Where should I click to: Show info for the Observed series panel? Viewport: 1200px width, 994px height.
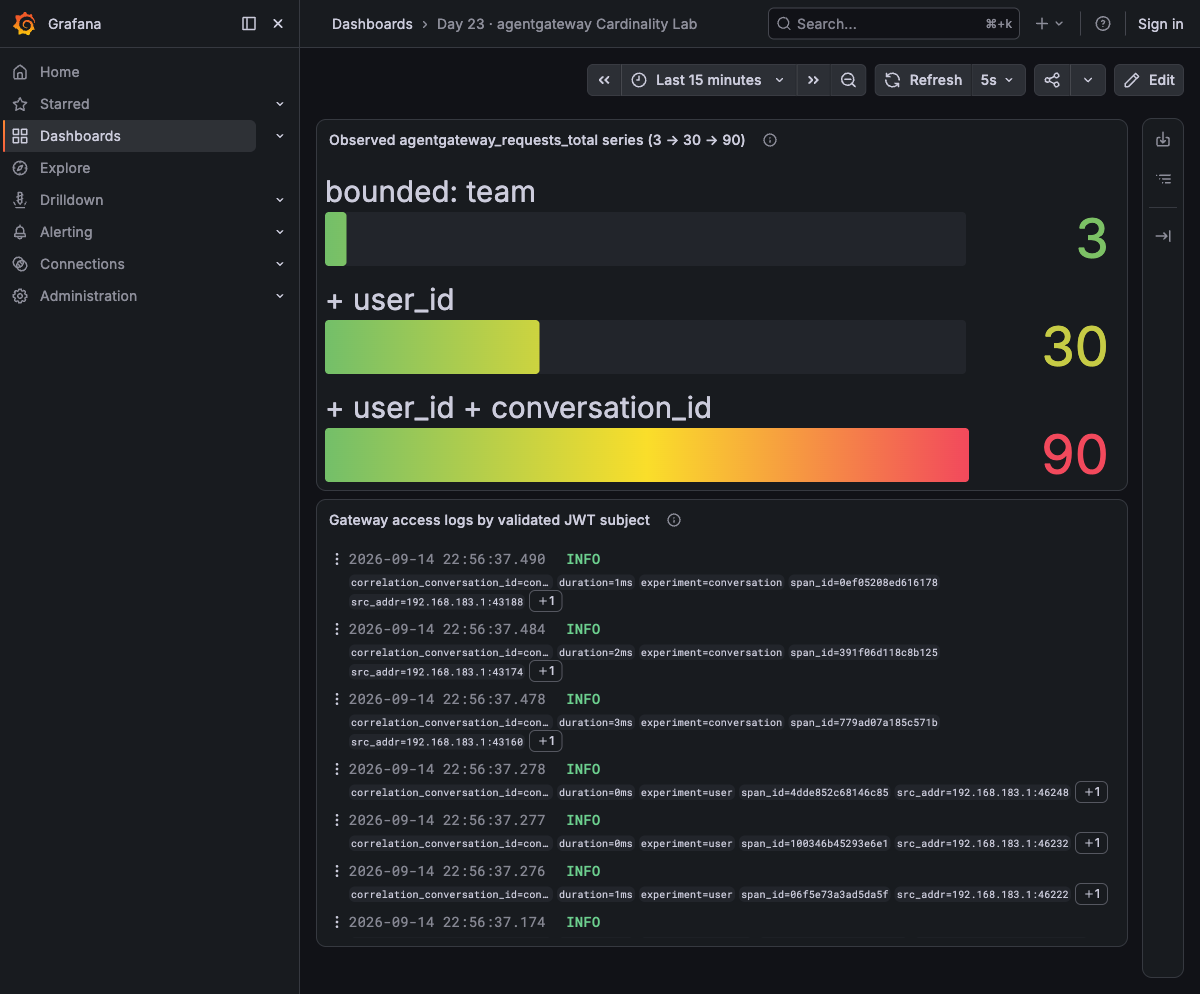coord(770,140)
